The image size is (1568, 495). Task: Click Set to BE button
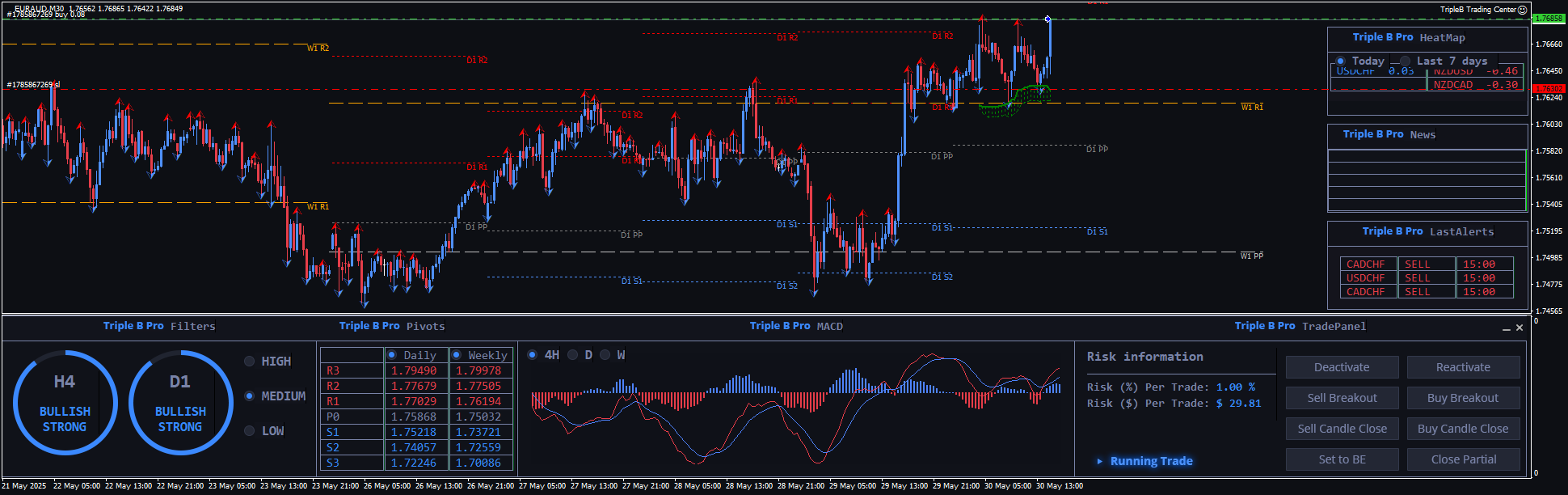click(x=1342, y=459)
